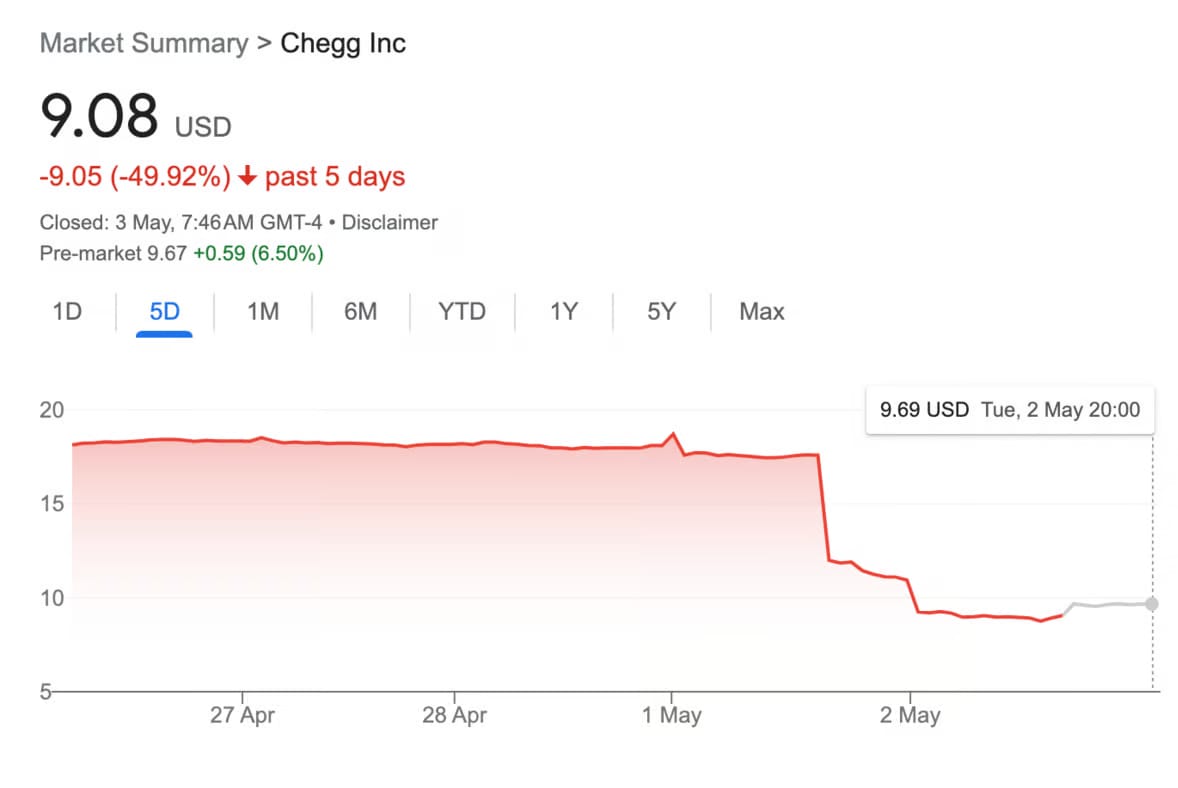Click the 28 Apr axis date label
Viewport: 1178px width, 788px height.
coord(455,714)
